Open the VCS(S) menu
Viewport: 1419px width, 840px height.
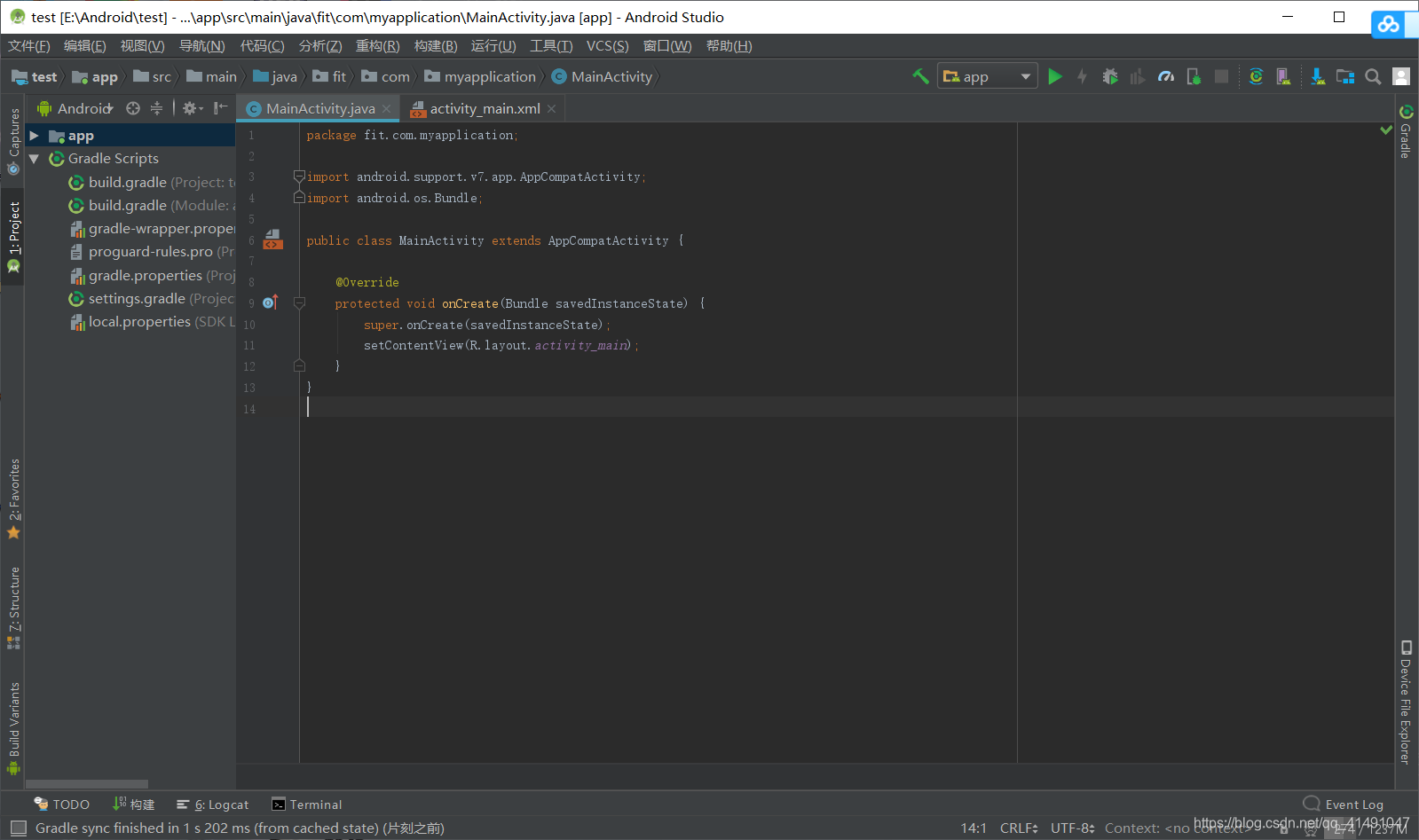(x=607, y=46)
